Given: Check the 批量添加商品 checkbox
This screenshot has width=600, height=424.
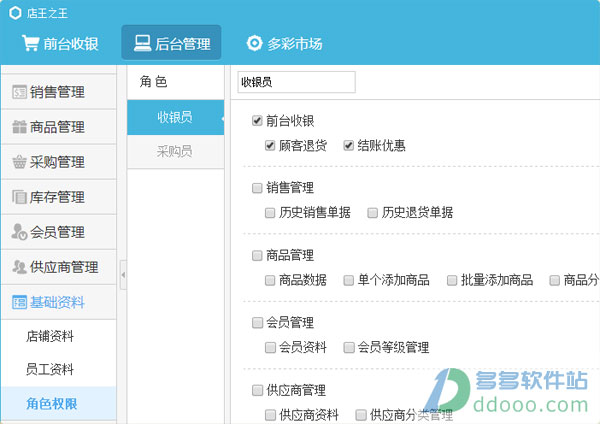Looking at the screenshot, I should click(452, 280).
